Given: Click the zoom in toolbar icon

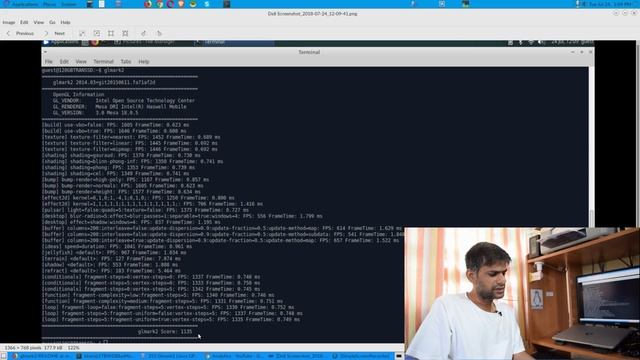Looking at the screenshot, I should tap(82, 33).
